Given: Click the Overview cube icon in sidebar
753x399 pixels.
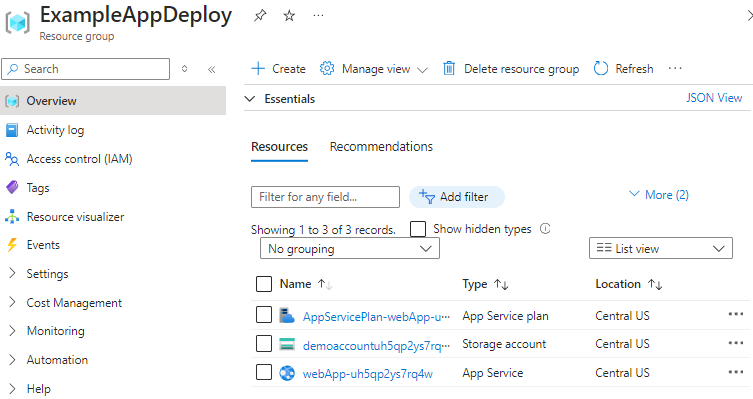Looking at the screenshot, I should coord(12,101).
